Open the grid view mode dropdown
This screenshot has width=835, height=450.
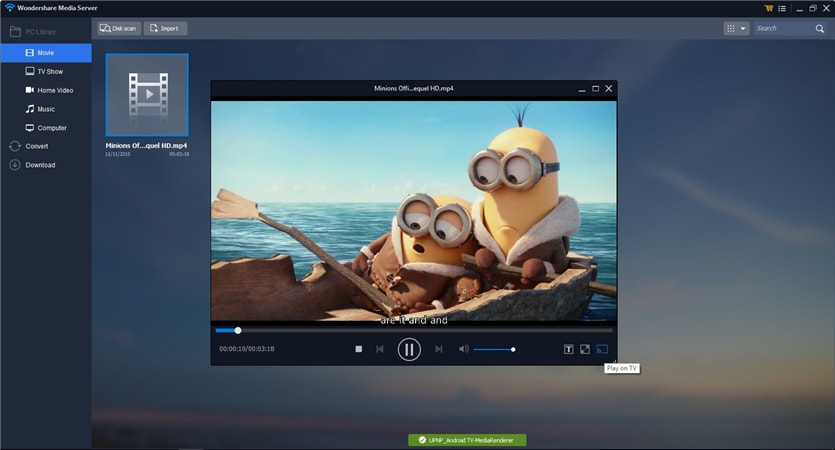click(x=736, y=28)
